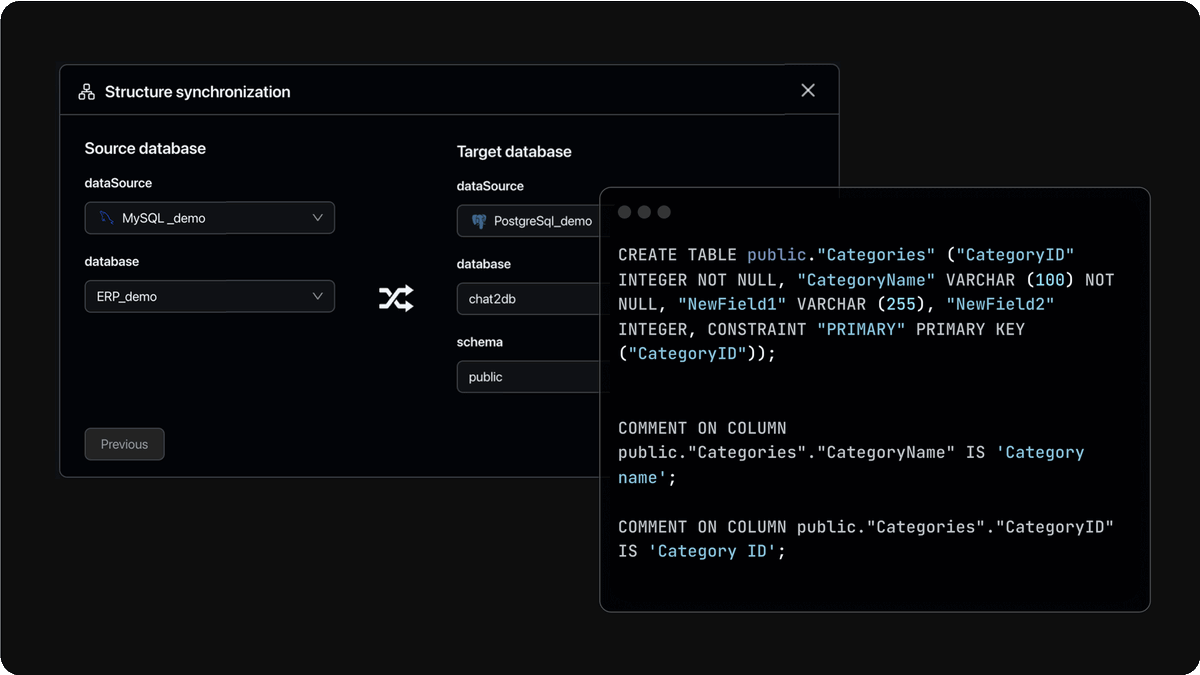The height and width of the screenshot is (675, 1200).
Task: Click the CREATE TABLE statement text
Action: coord(866,305)
